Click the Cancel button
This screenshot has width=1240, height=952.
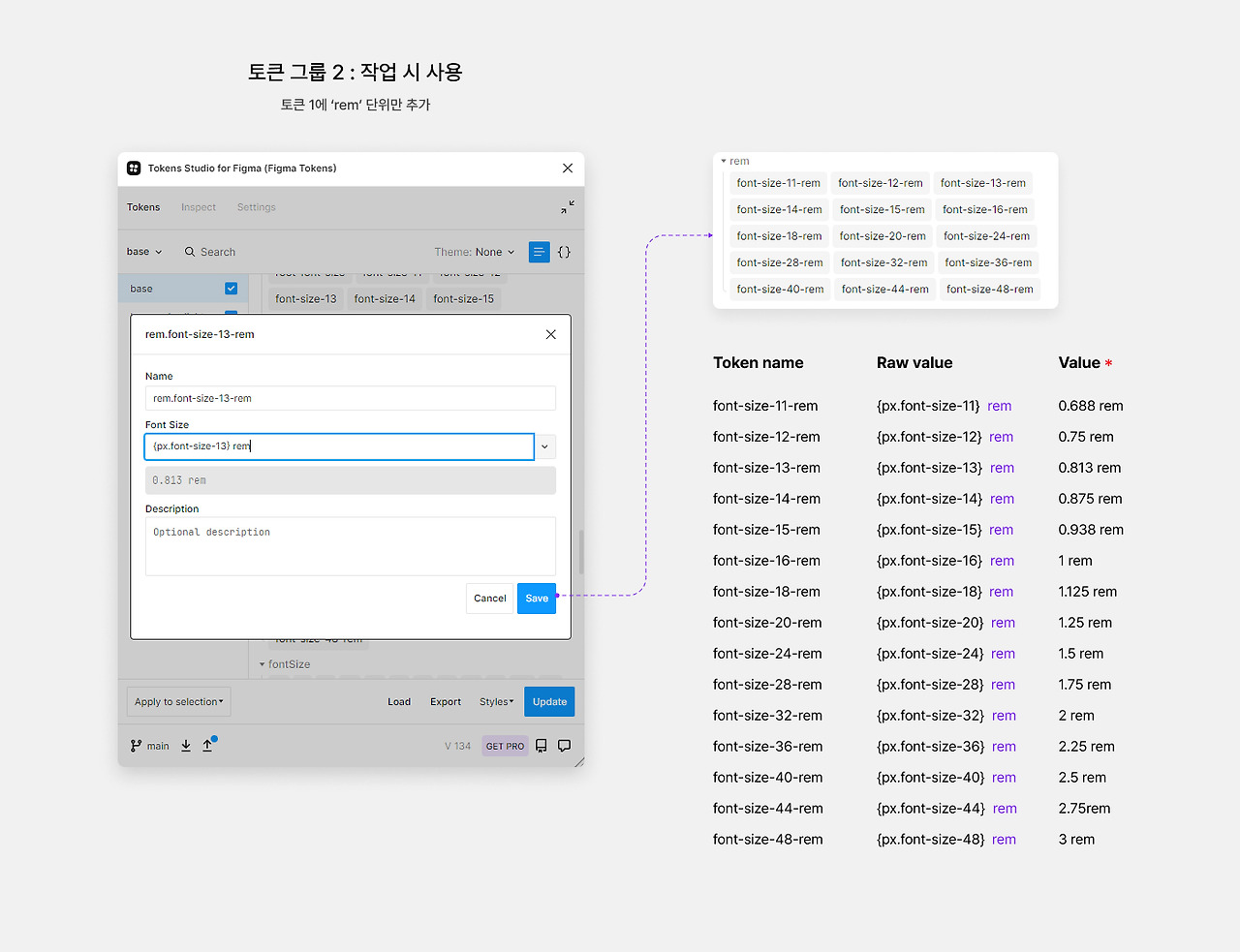(490, 599)
